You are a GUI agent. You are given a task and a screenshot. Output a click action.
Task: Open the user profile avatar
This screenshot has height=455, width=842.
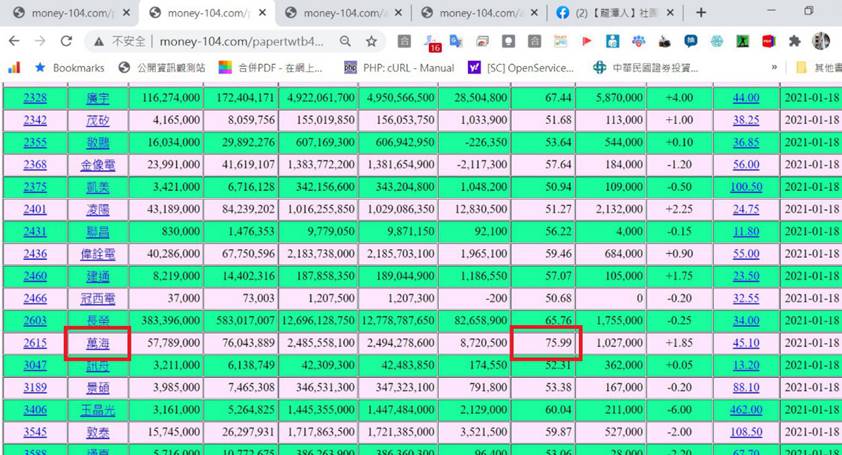coord(821,42)
